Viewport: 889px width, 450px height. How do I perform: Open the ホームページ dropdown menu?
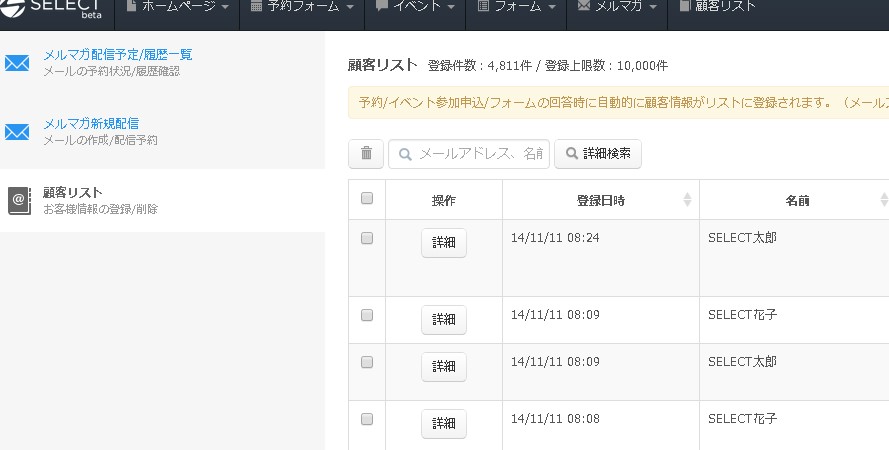click(x=177, y=7)
